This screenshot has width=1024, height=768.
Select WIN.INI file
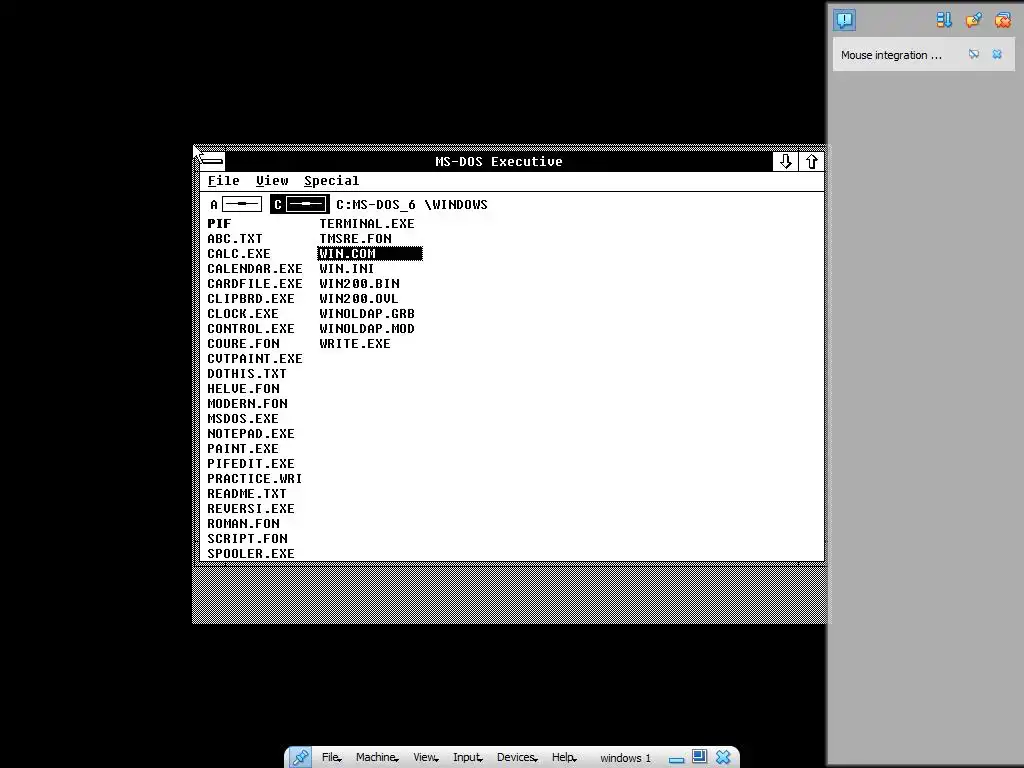347,268
